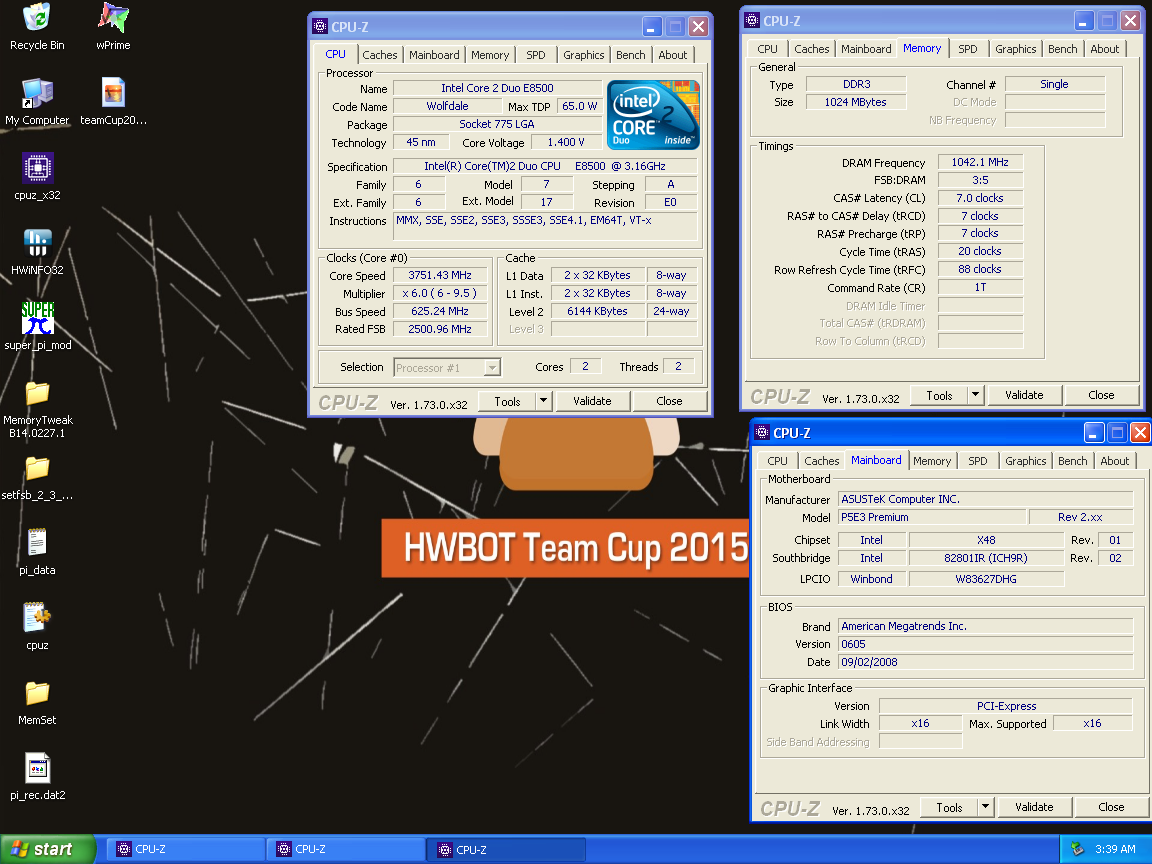Open About tab in CPU window
This screenshot has height=864, width=1152.
(673, 55)
